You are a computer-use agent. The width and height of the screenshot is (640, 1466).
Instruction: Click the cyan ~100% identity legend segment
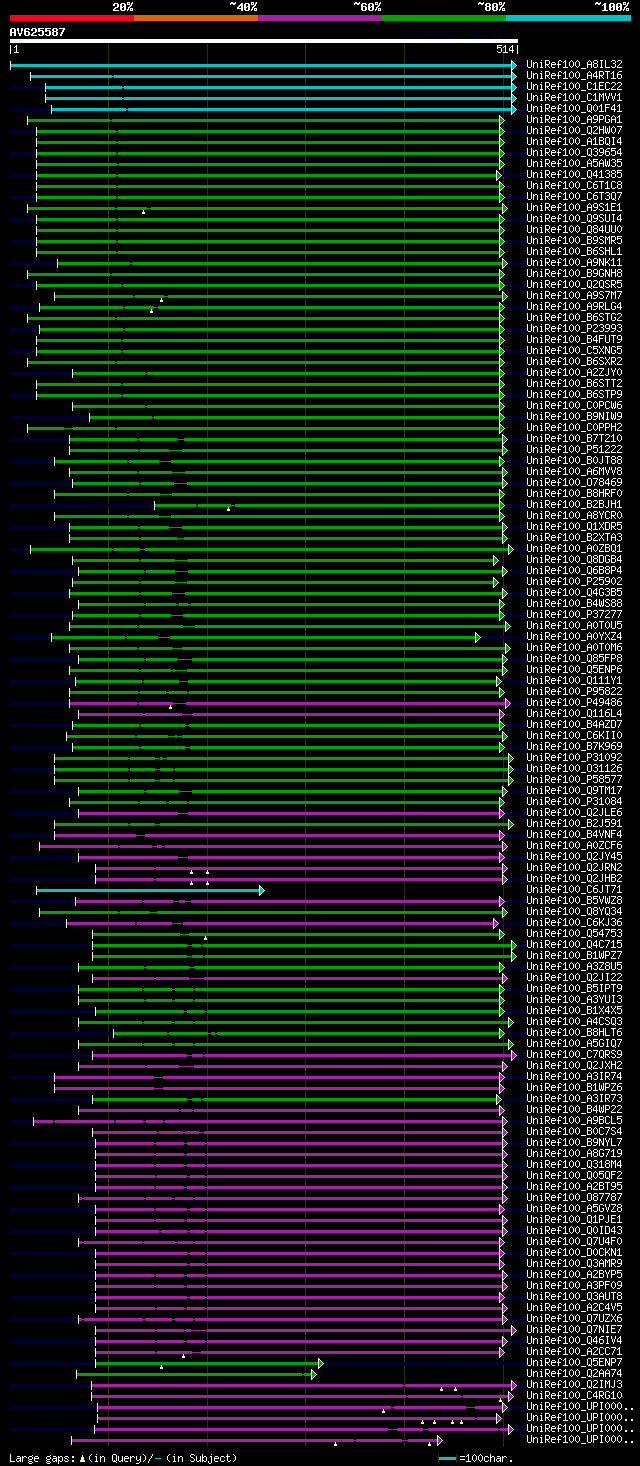click(x=568, y=18)
